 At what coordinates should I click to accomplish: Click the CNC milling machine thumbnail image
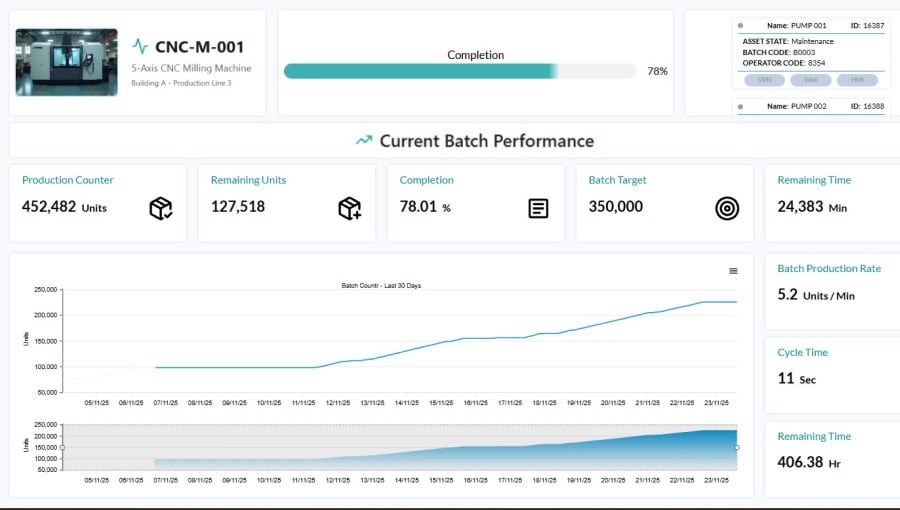tap(66, 62)
